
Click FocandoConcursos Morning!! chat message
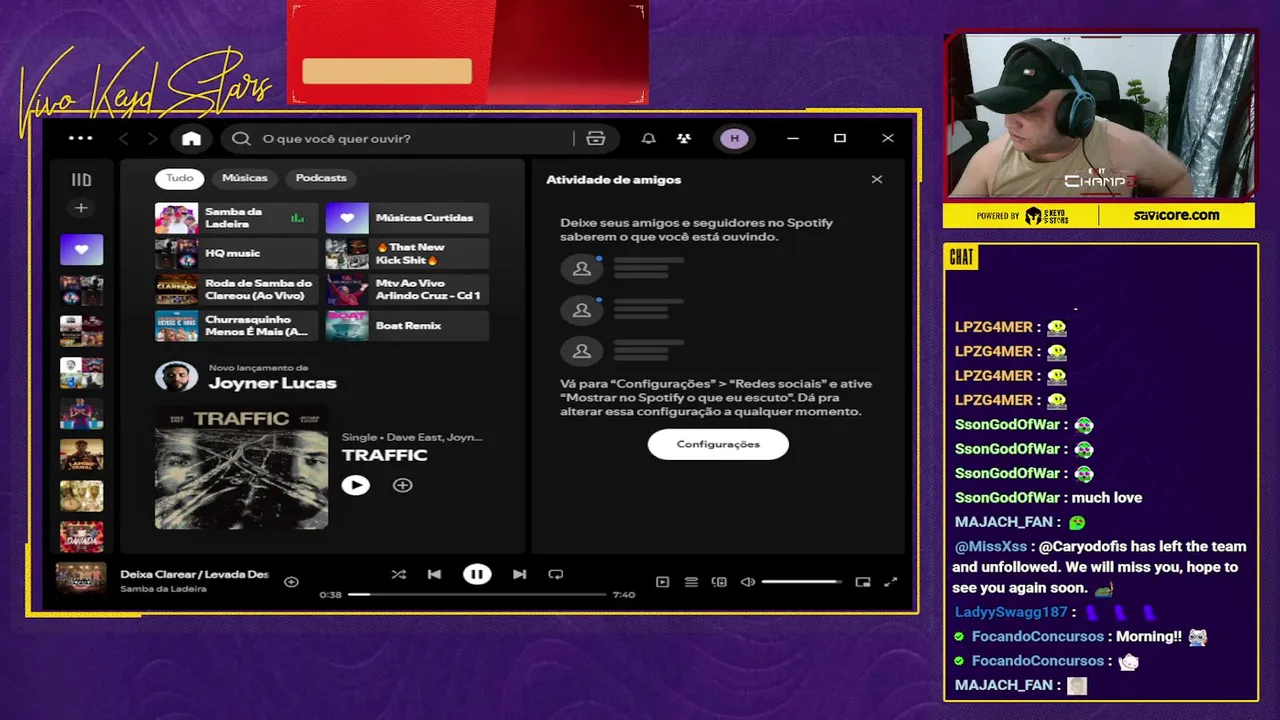[x=1083, y=637]
